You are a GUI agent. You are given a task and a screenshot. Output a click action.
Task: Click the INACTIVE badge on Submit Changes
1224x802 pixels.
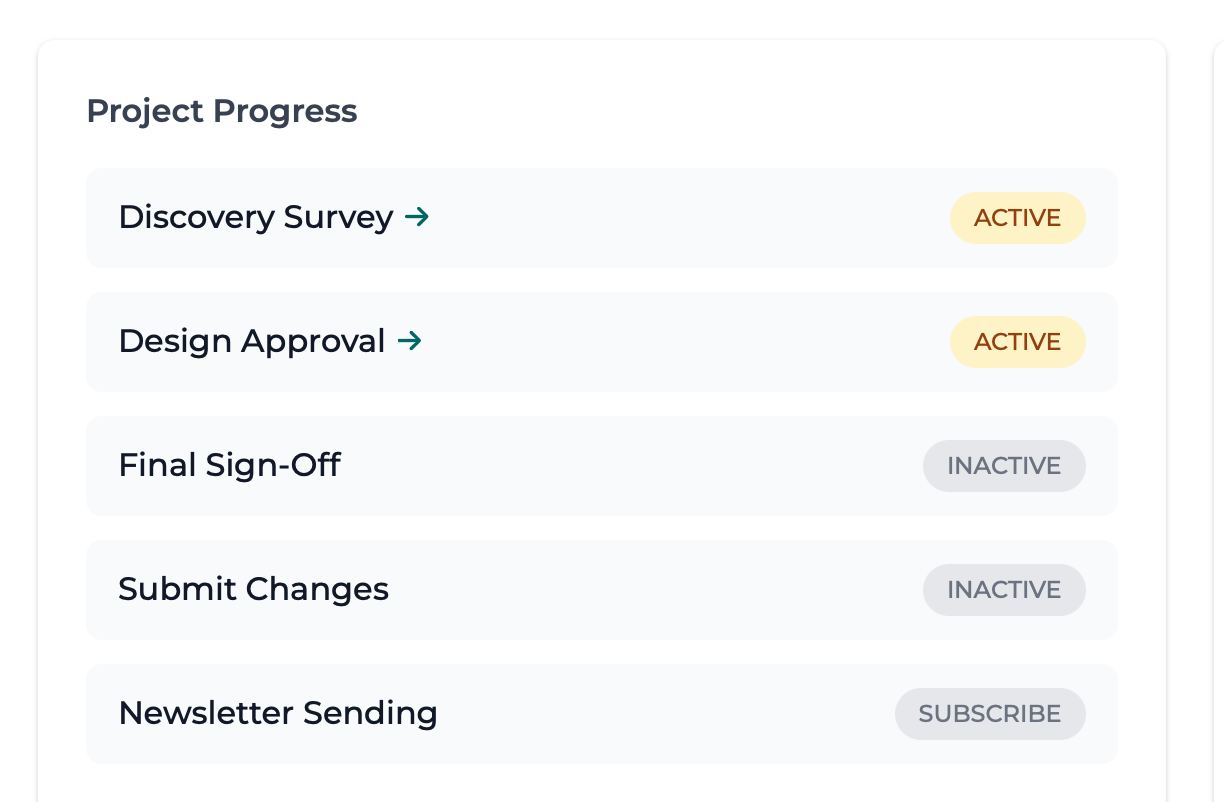pyautogui.click(x=1004, y=589)
